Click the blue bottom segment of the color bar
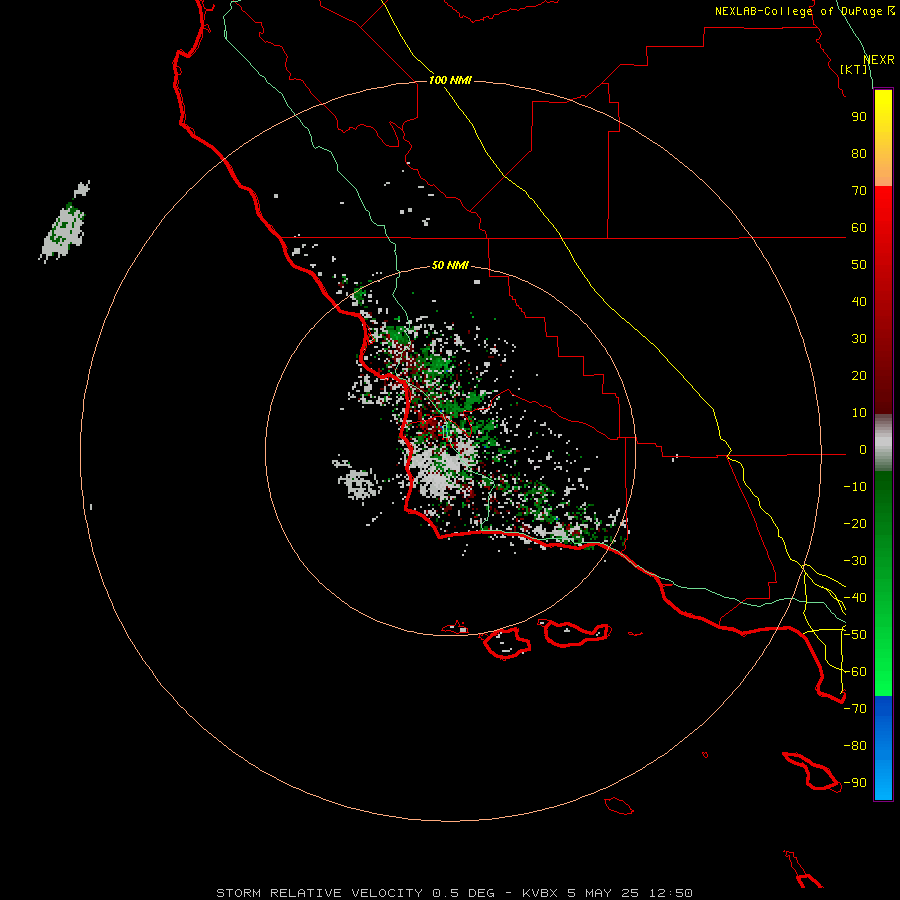The image size is (900, 900). point(883,748)
